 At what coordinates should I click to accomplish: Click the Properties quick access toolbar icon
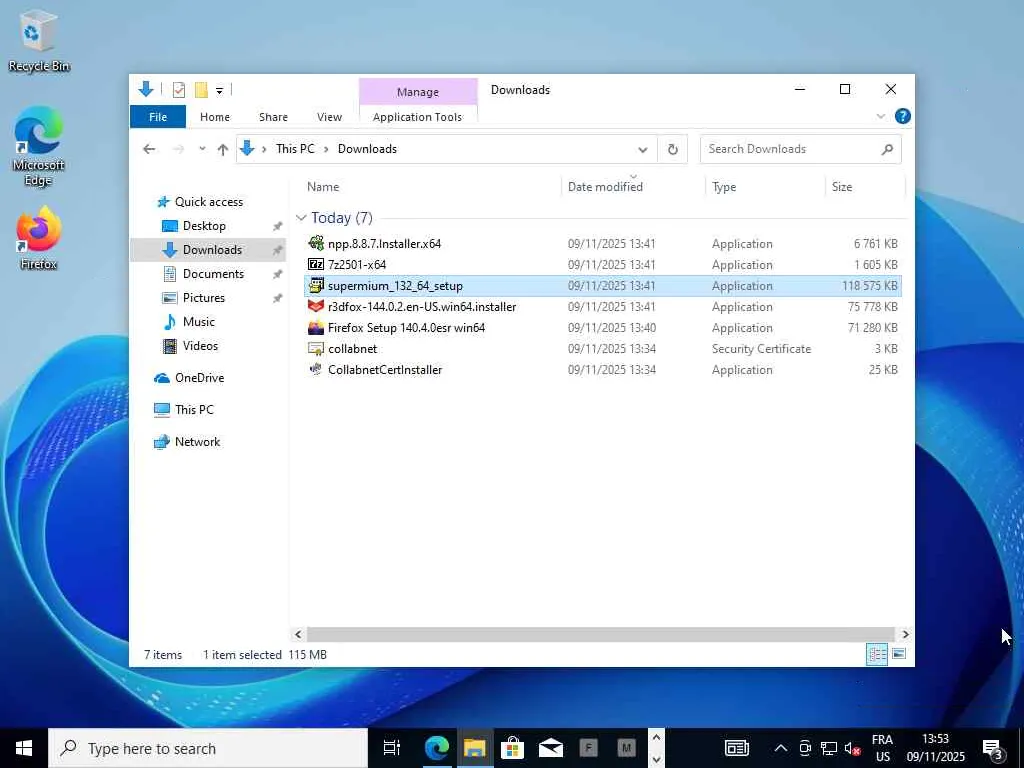pos(178,89)
